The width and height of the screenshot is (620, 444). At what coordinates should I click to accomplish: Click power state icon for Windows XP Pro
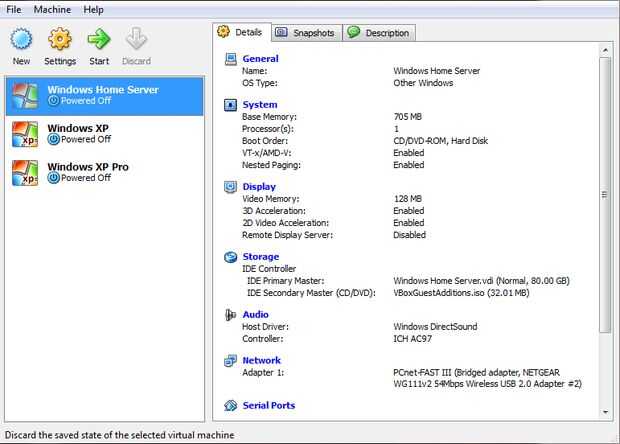[53, 178]
